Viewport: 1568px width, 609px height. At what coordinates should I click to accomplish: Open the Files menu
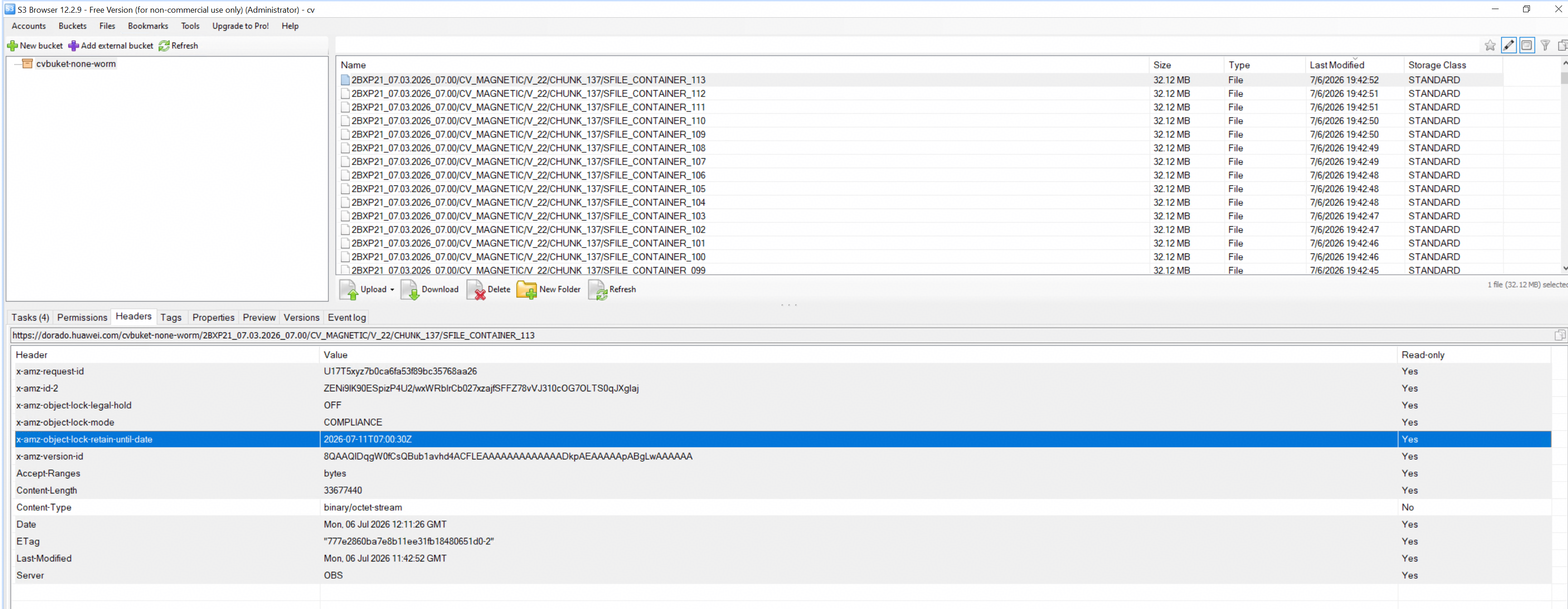(107, 26)
